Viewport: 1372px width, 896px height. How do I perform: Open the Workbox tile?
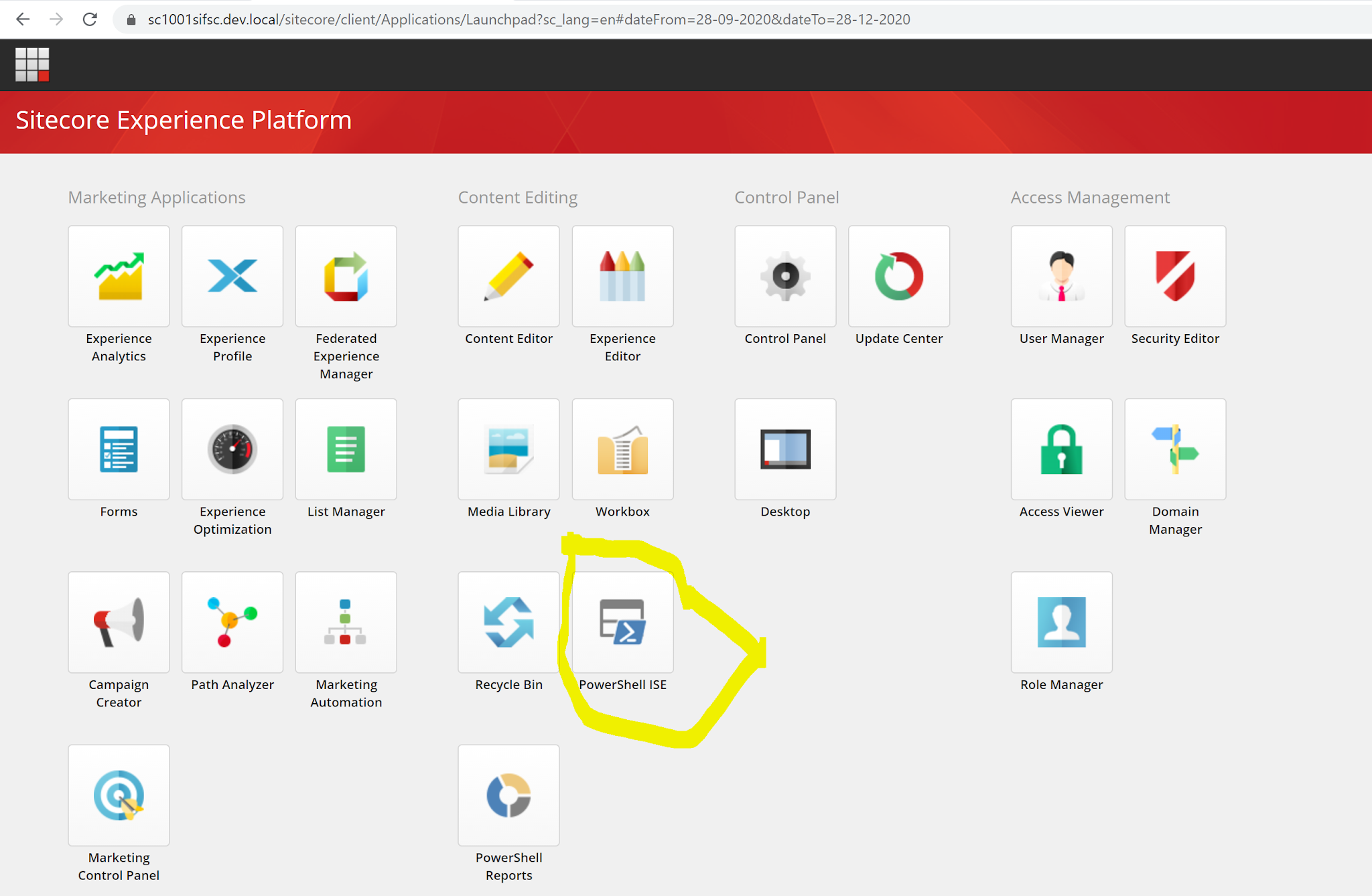click(x=623, y=449)
